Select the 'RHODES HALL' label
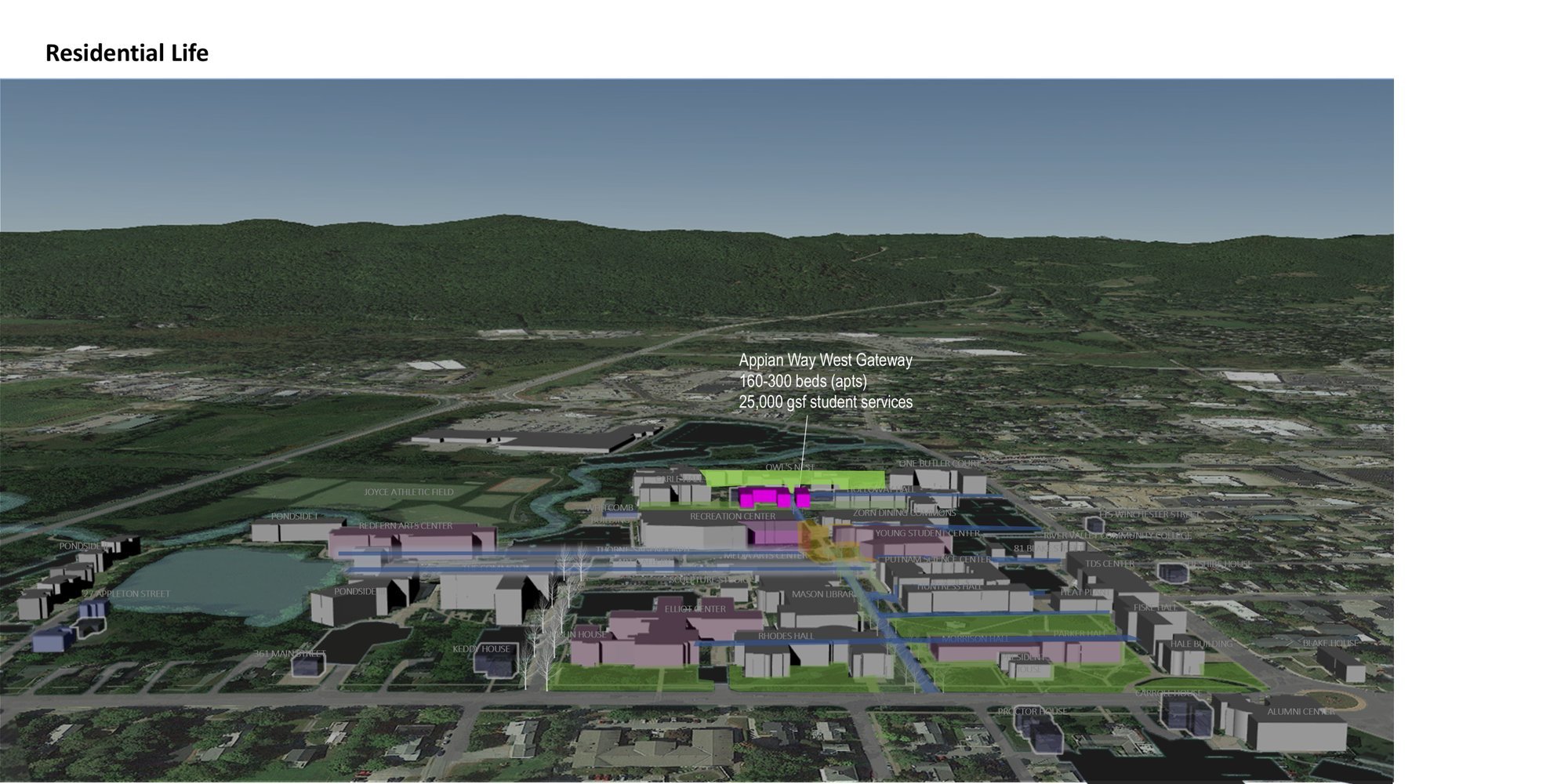The width and height of the screenshot is (1568, 784). [786, 636]
